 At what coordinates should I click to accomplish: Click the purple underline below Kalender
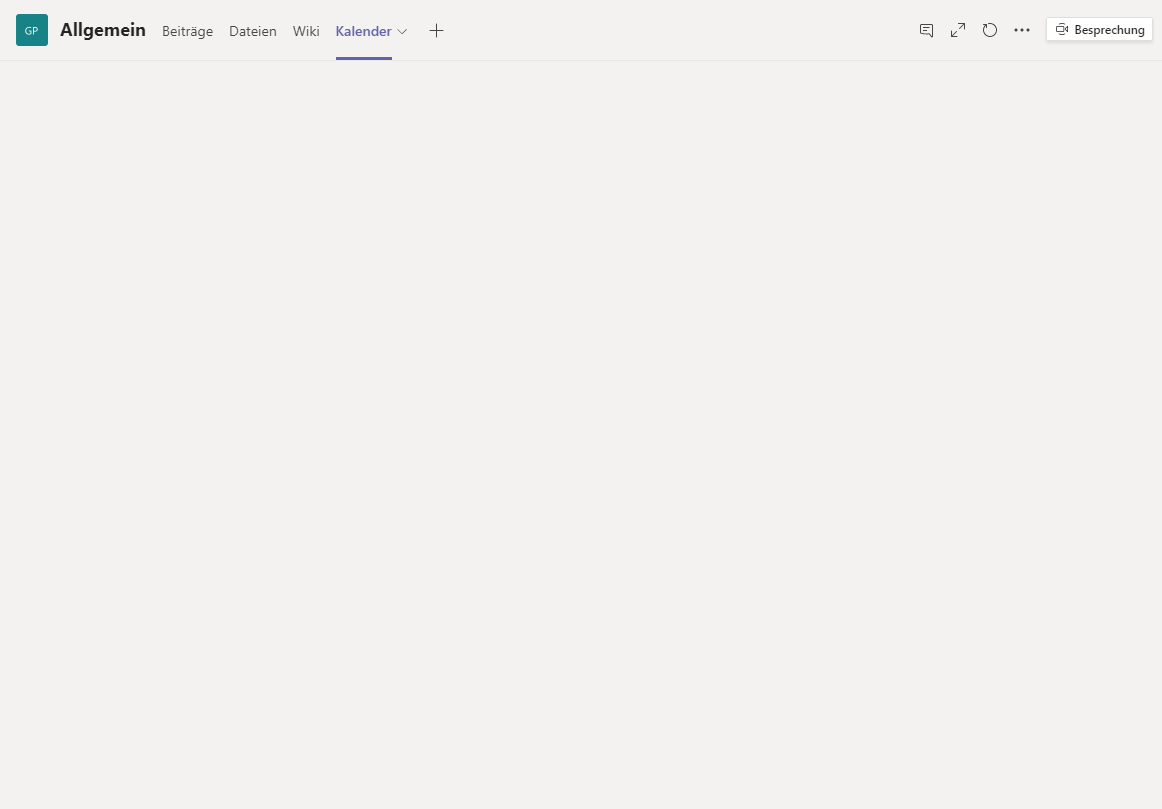click(364, 58)
